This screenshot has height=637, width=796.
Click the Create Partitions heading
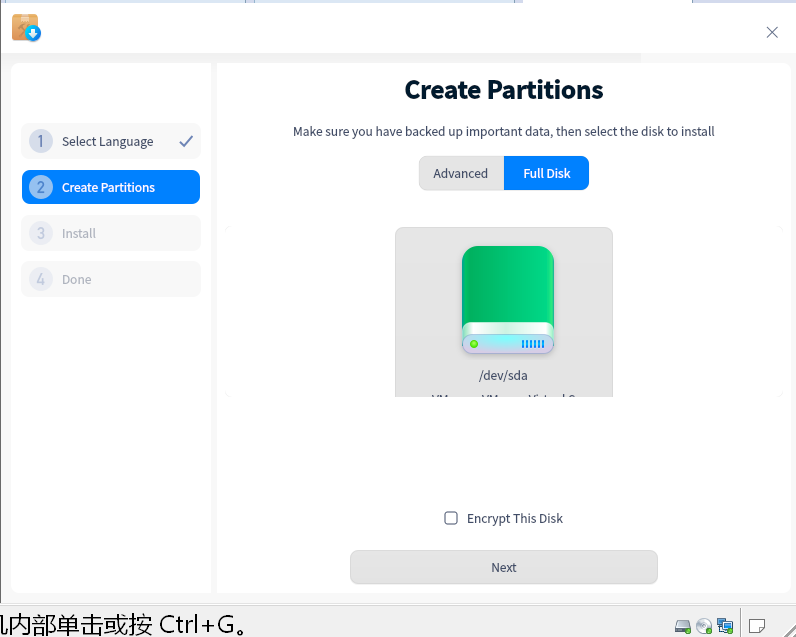(x=504, y=90)
